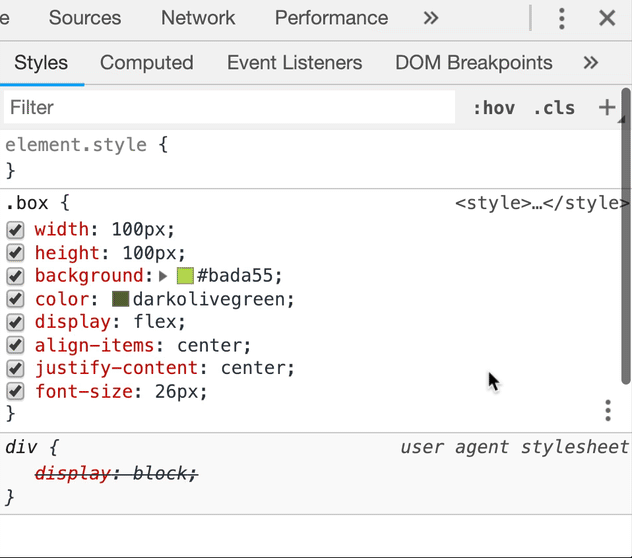Open the three-dot menu in the .box rule
Image resolution: width=632 pixels, height=558 pixels.
pos(608,410)
